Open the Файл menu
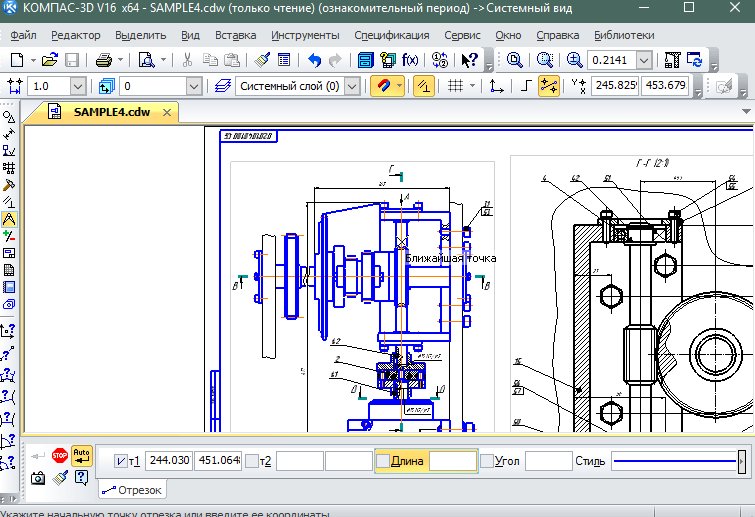 pyautogui.click(x=24, y=35)
